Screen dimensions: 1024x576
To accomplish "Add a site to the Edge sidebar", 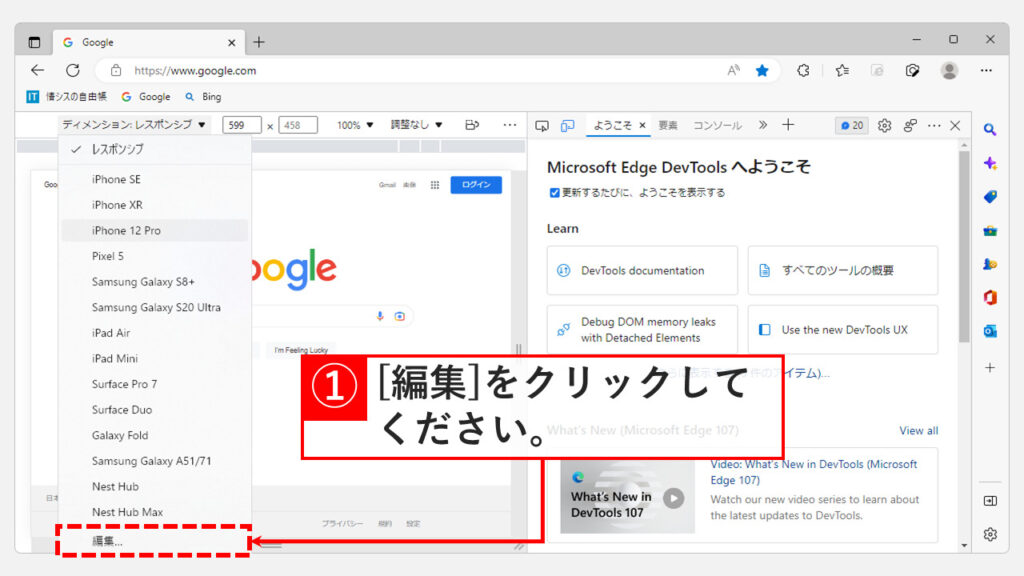I will tap(990, 368).
